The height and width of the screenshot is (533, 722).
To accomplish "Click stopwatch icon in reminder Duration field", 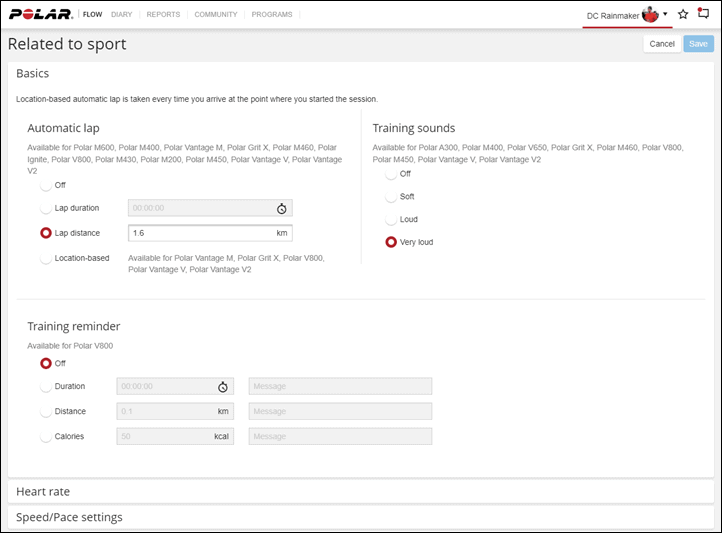I will click(x=223, y=387).
